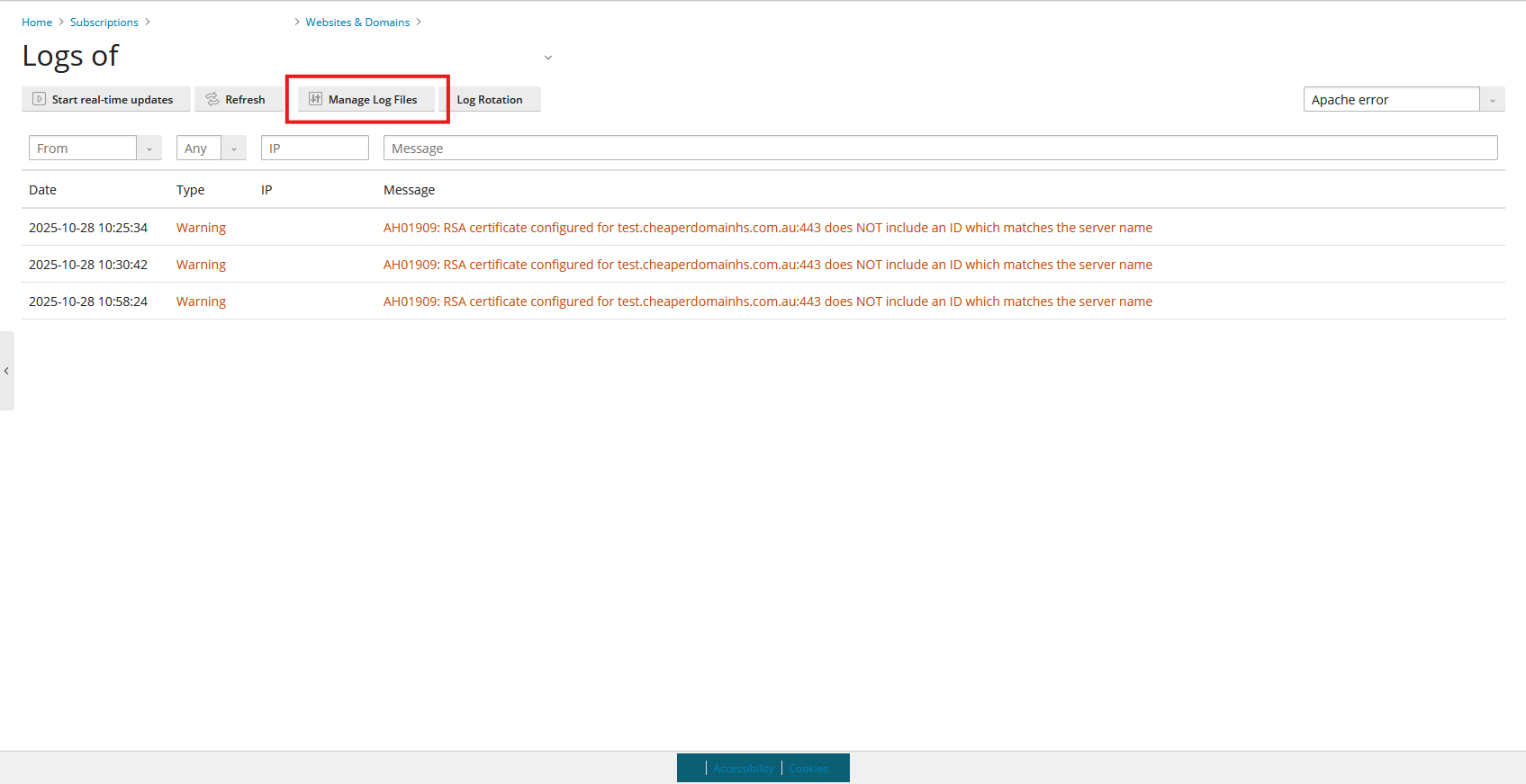Screen dimensions: 1526x784
Task: Click the Manage Log Files button
Action: click(x=366, y=100)
